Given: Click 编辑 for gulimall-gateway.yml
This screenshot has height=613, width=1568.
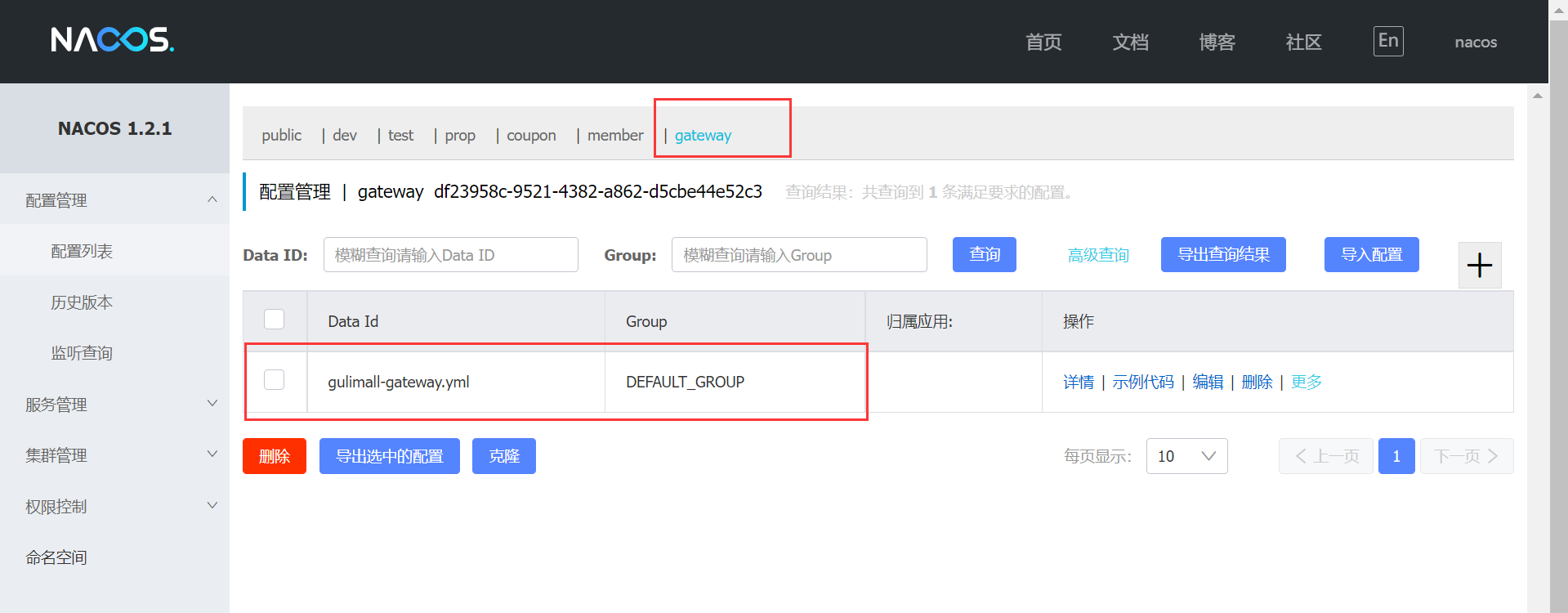Looking at the screenshot, I should point(1208,382).
